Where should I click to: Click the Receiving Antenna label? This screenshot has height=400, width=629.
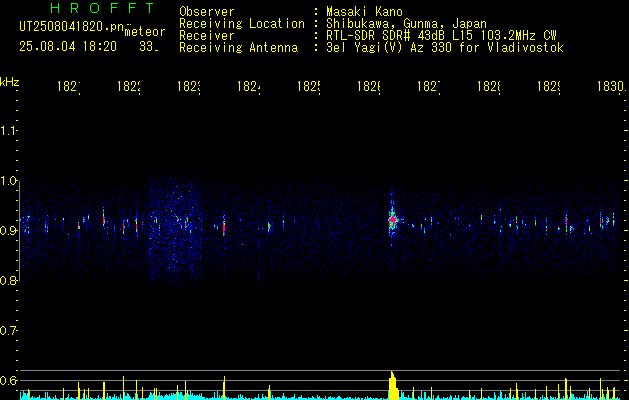point(239,48)
